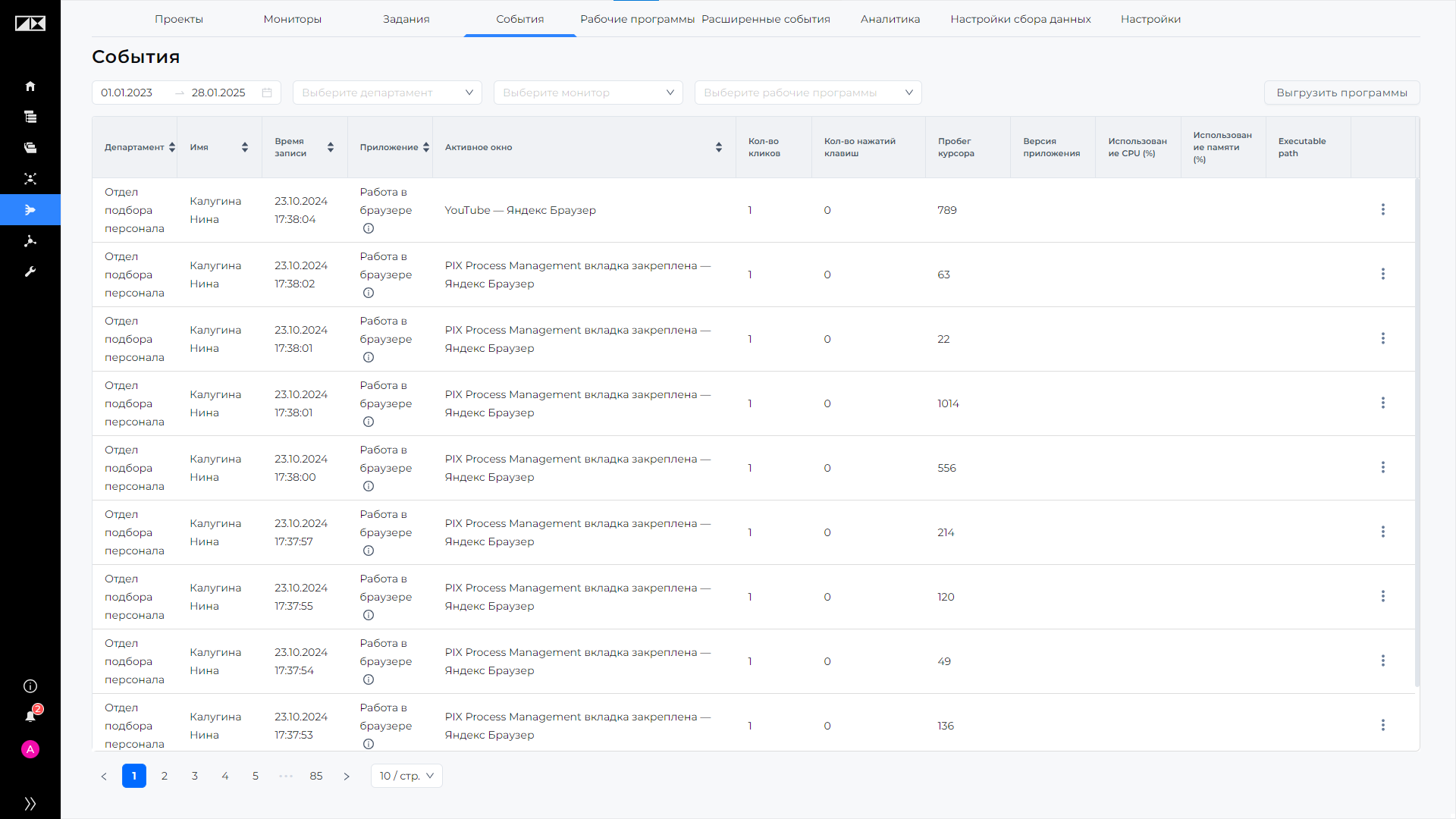Go to page 4
Screen dimensions: 1456x819
click(x=225, y=776)
